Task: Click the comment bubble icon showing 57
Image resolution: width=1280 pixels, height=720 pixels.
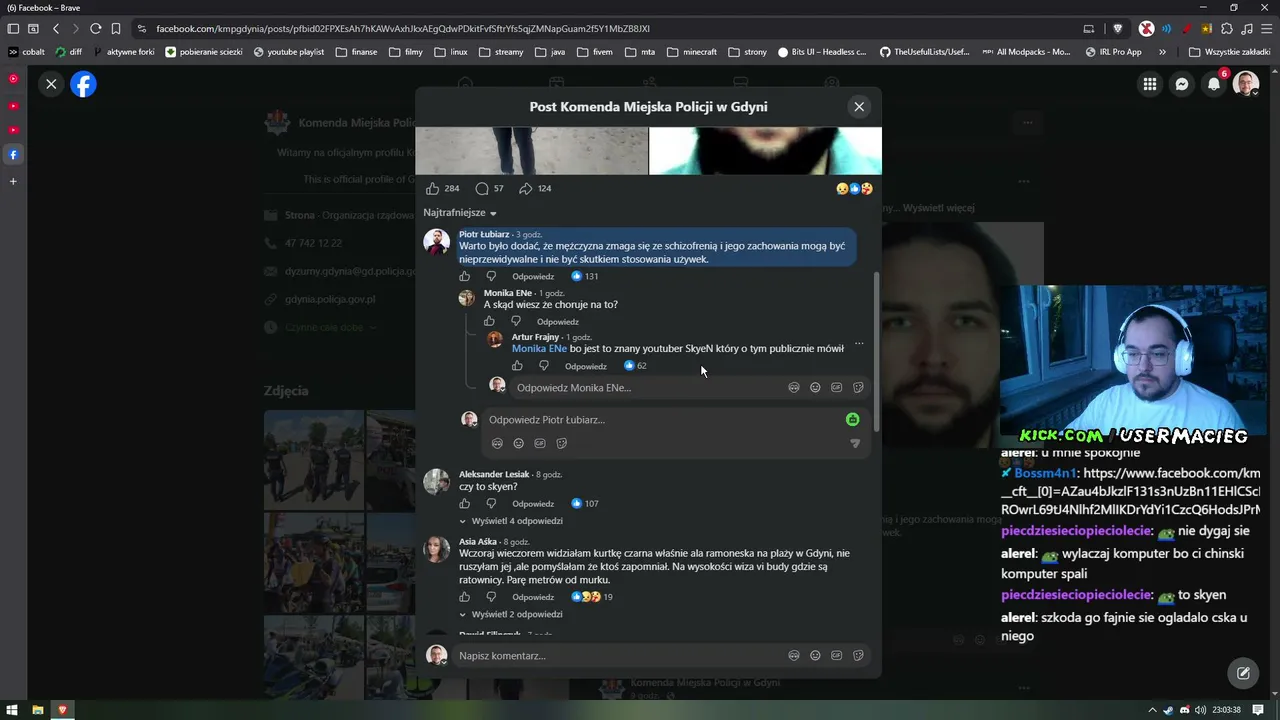Action: [482, 189]
